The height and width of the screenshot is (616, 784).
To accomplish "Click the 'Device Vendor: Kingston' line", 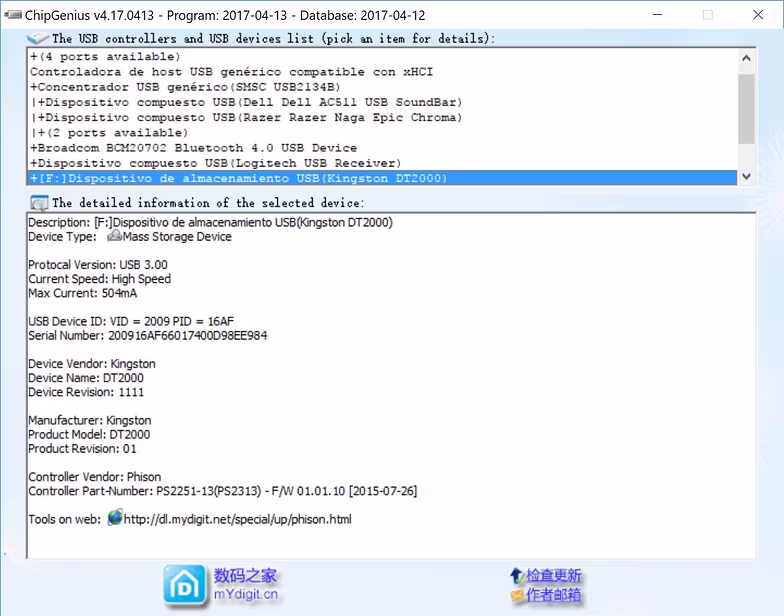I will (92, 364).
